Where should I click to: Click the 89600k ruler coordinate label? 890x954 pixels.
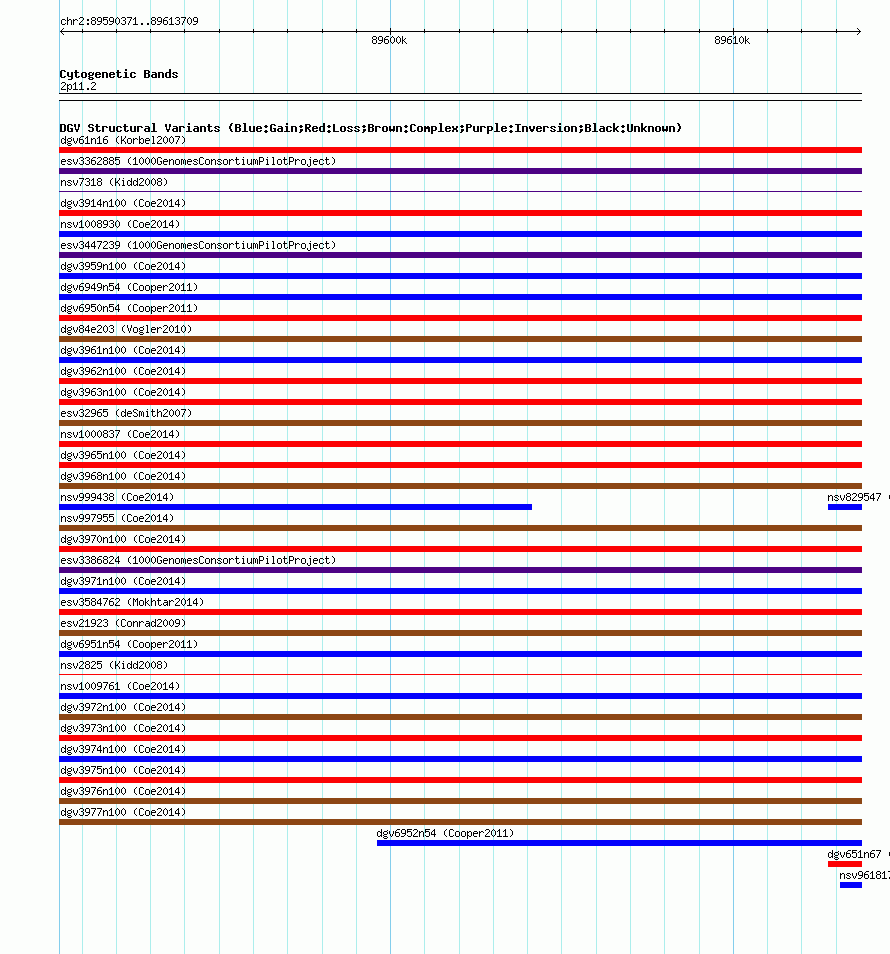click(x=389, y=40)
